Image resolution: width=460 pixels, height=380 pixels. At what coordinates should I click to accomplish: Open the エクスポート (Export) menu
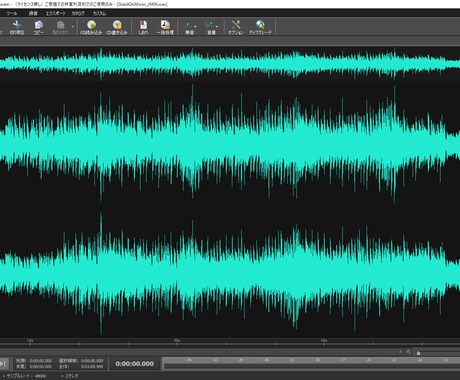coord(55,13)
